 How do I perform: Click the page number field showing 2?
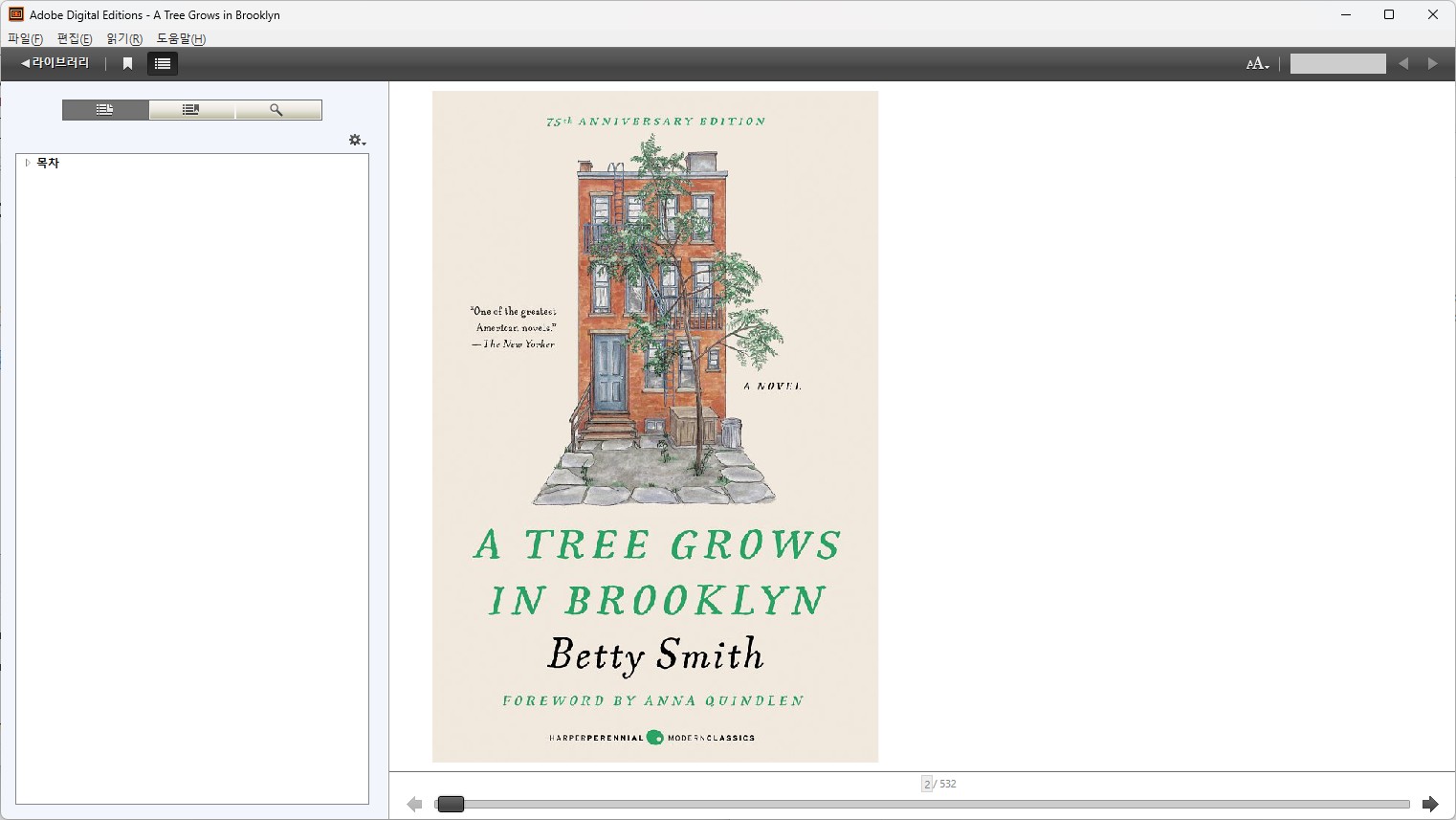coord(927,784)
